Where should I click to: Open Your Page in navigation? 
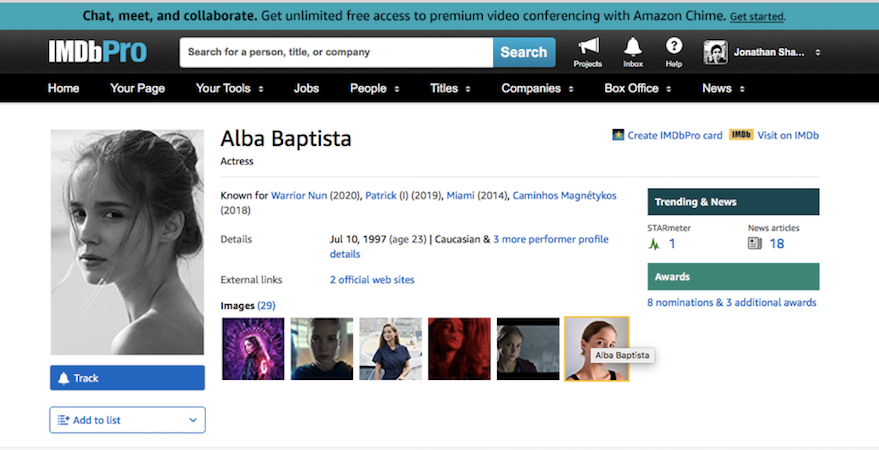pyautogui.click(x=137, y=89)
